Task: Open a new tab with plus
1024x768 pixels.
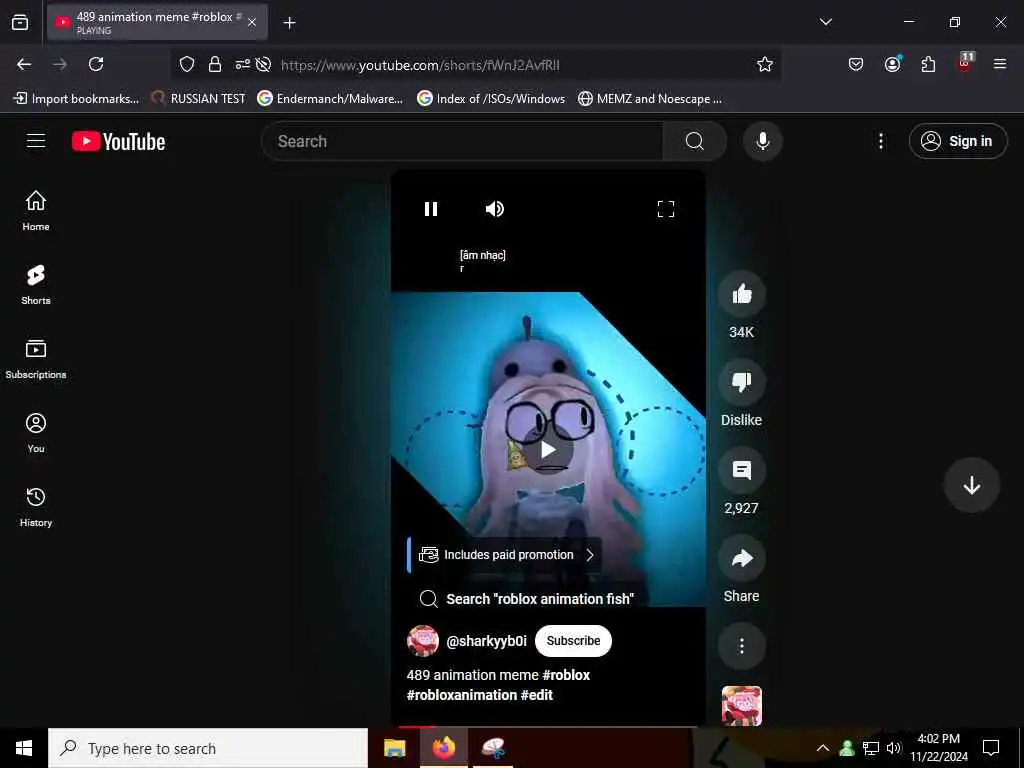Action: (289, 23)
